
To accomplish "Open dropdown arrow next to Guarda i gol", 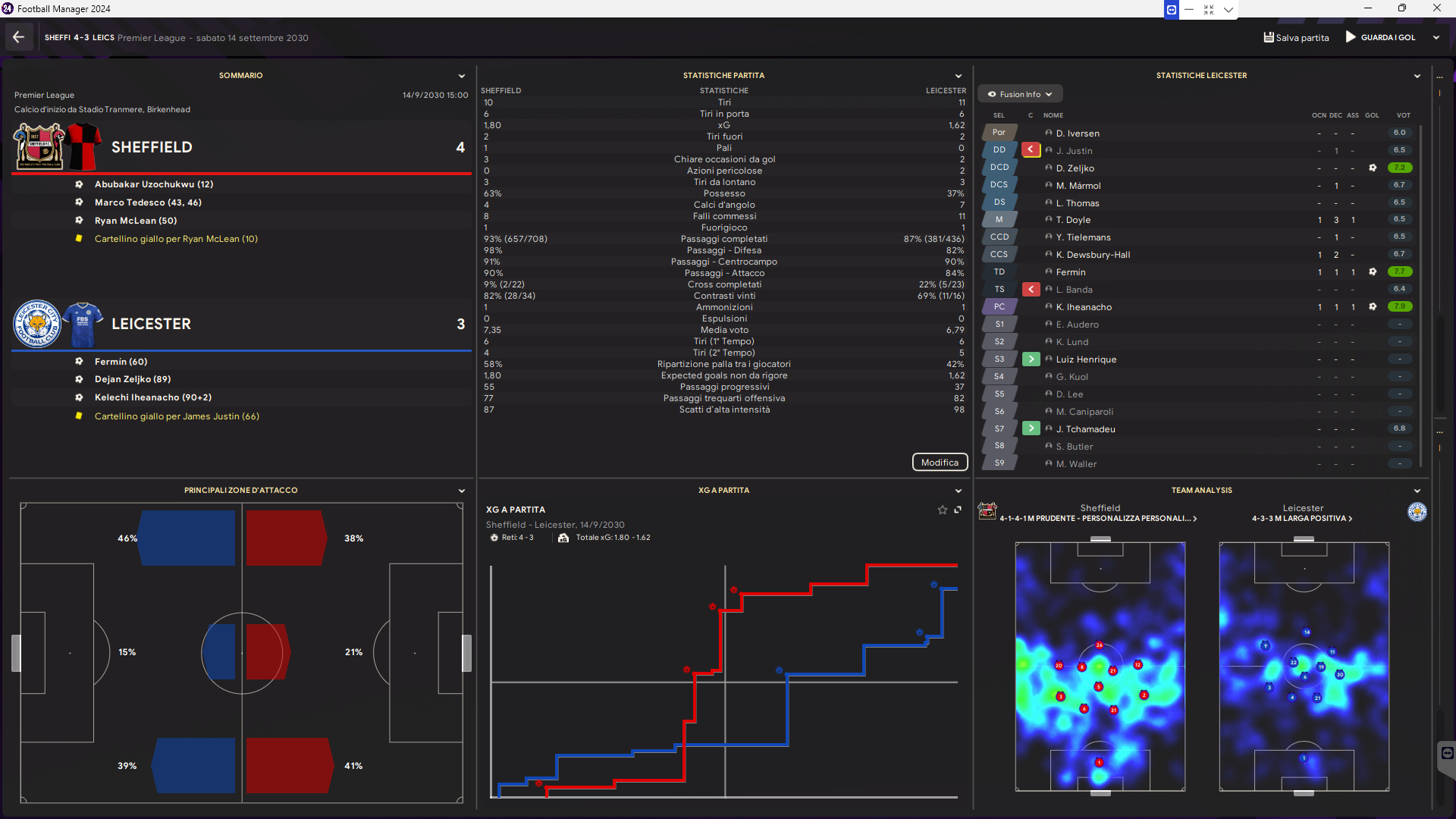I will [1436, 37].
